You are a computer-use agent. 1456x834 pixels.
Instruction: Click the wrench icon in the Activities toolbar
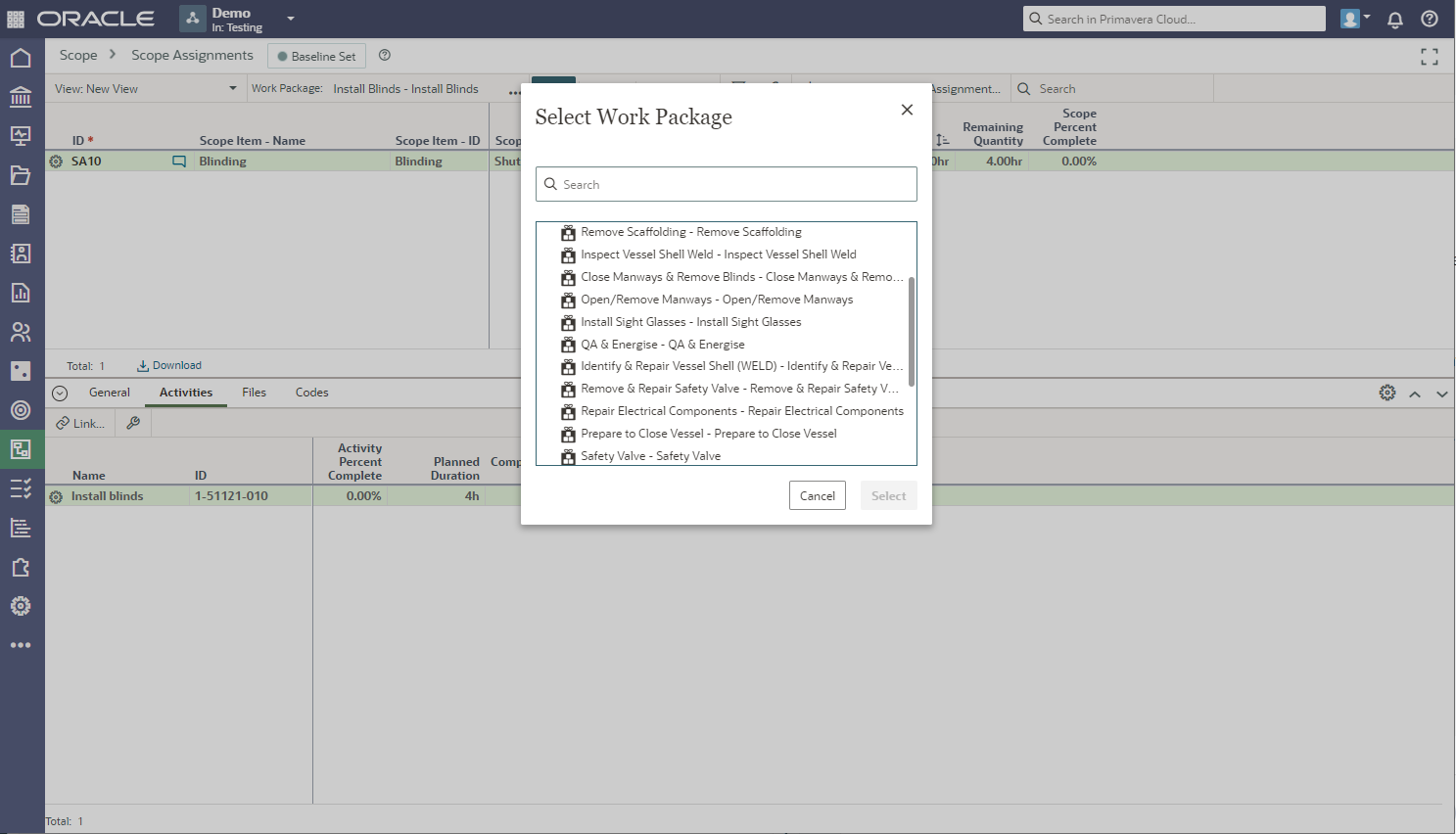coord(132,423)
